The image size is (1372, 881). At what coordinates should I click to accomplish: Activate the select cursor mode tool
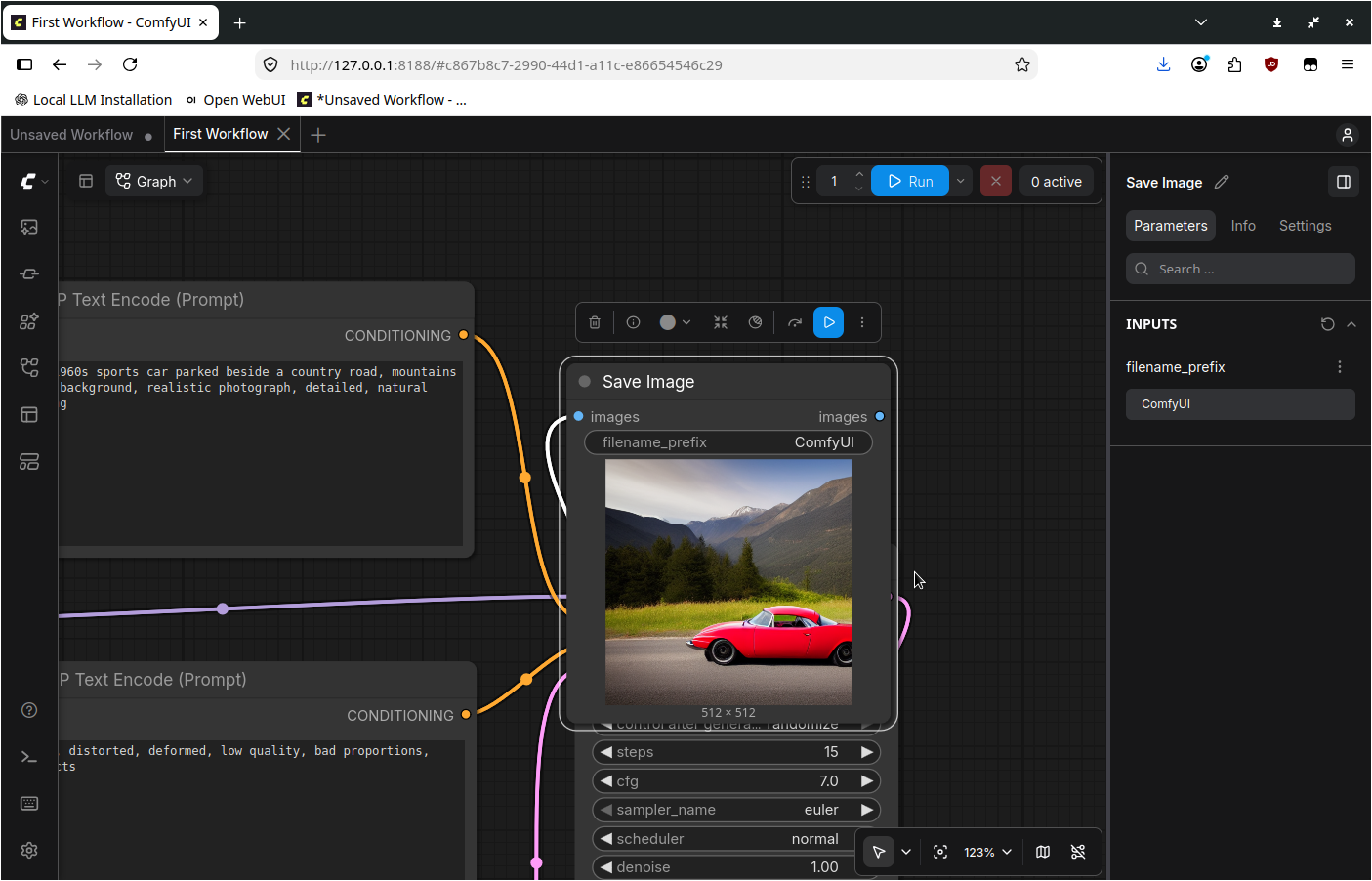(x=879, y=852)
